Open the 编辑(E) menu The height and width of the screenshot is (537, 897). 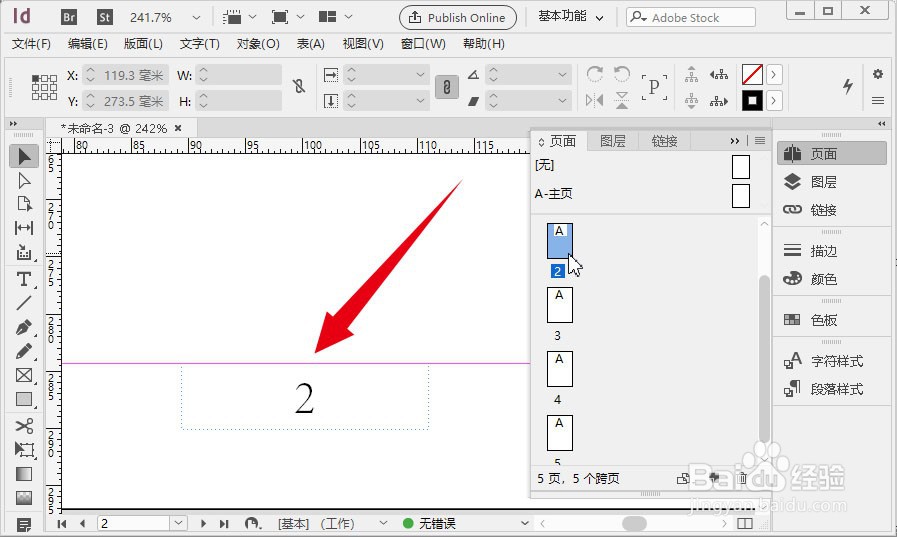[88, 44]
